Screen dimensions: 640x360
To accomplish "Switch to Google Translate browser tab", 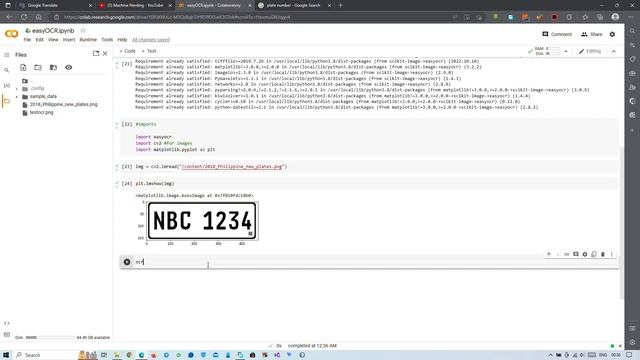I will pyautogui.click(x=54, y=5).
